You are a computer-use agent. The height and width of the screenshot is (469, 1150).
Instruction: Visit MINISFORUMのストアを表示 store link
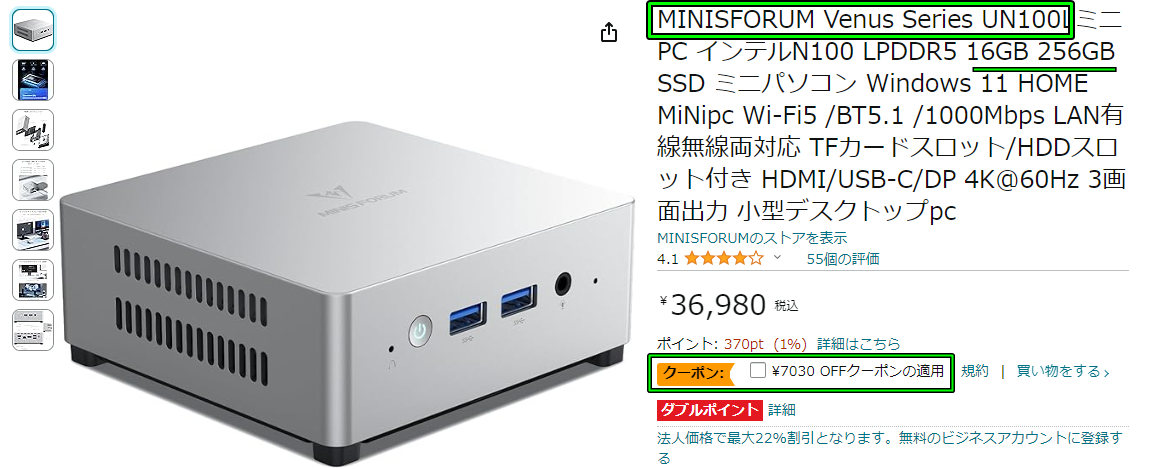click(x=752, y=238)
